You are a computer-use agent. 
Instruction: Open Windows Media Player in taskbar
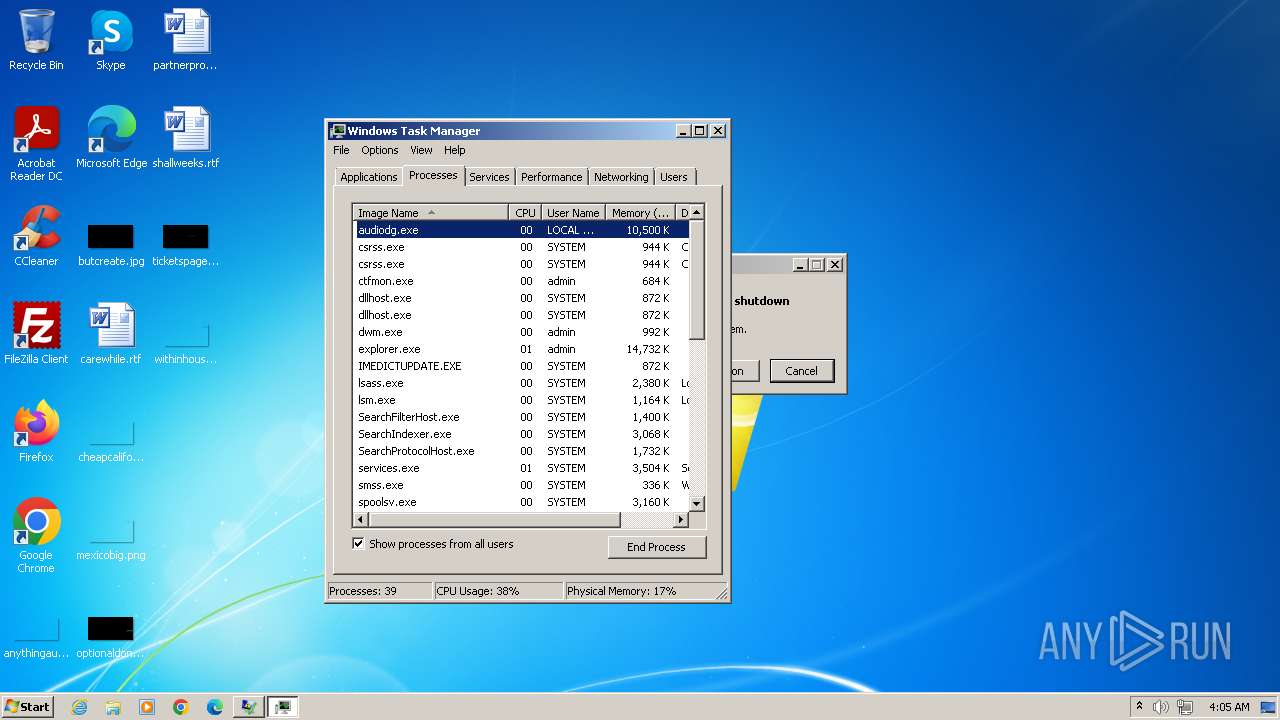tap(147, 707)
